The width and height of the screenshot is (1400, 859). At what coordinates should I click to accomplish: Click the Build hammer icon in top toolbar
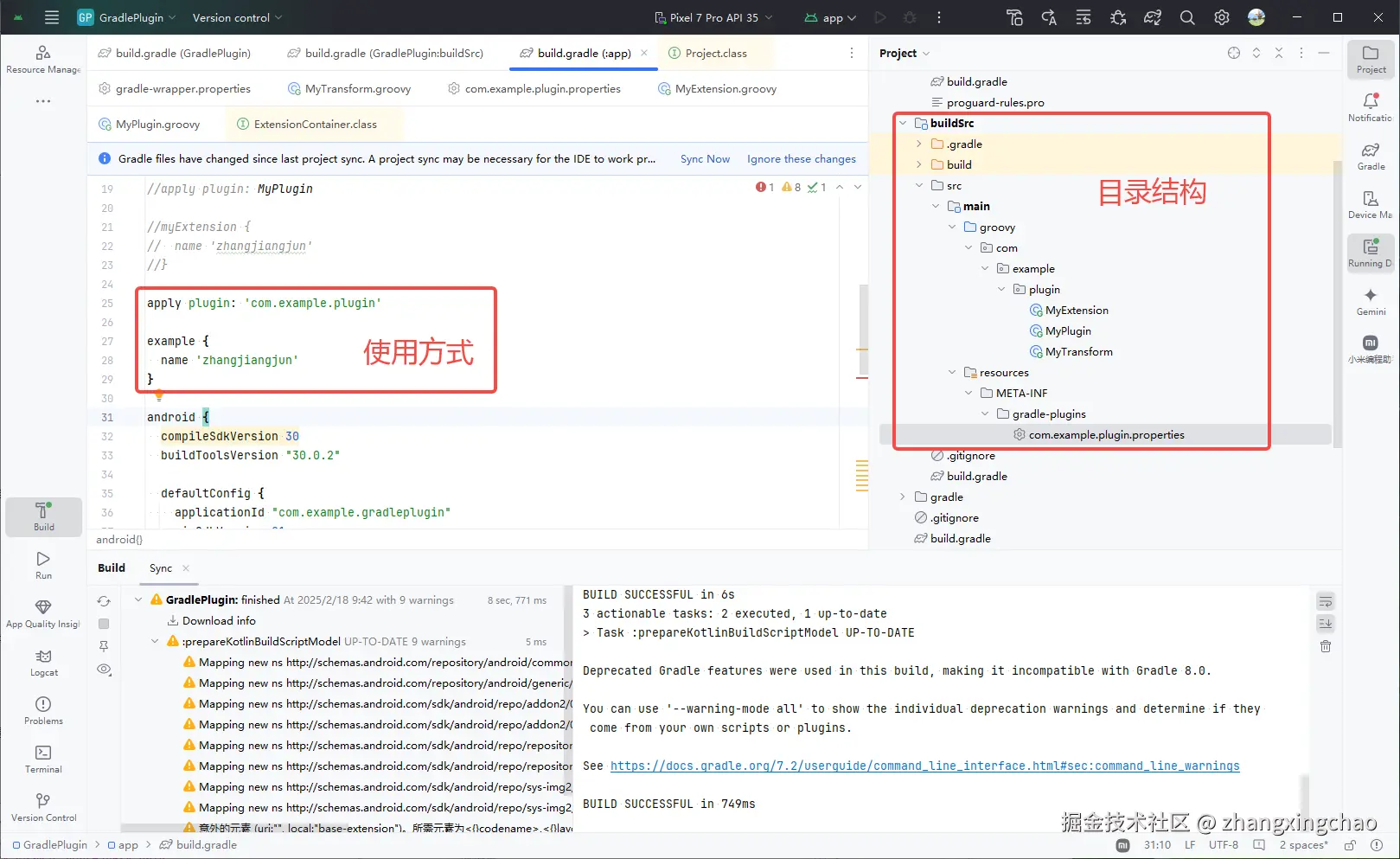(1014, 17)
